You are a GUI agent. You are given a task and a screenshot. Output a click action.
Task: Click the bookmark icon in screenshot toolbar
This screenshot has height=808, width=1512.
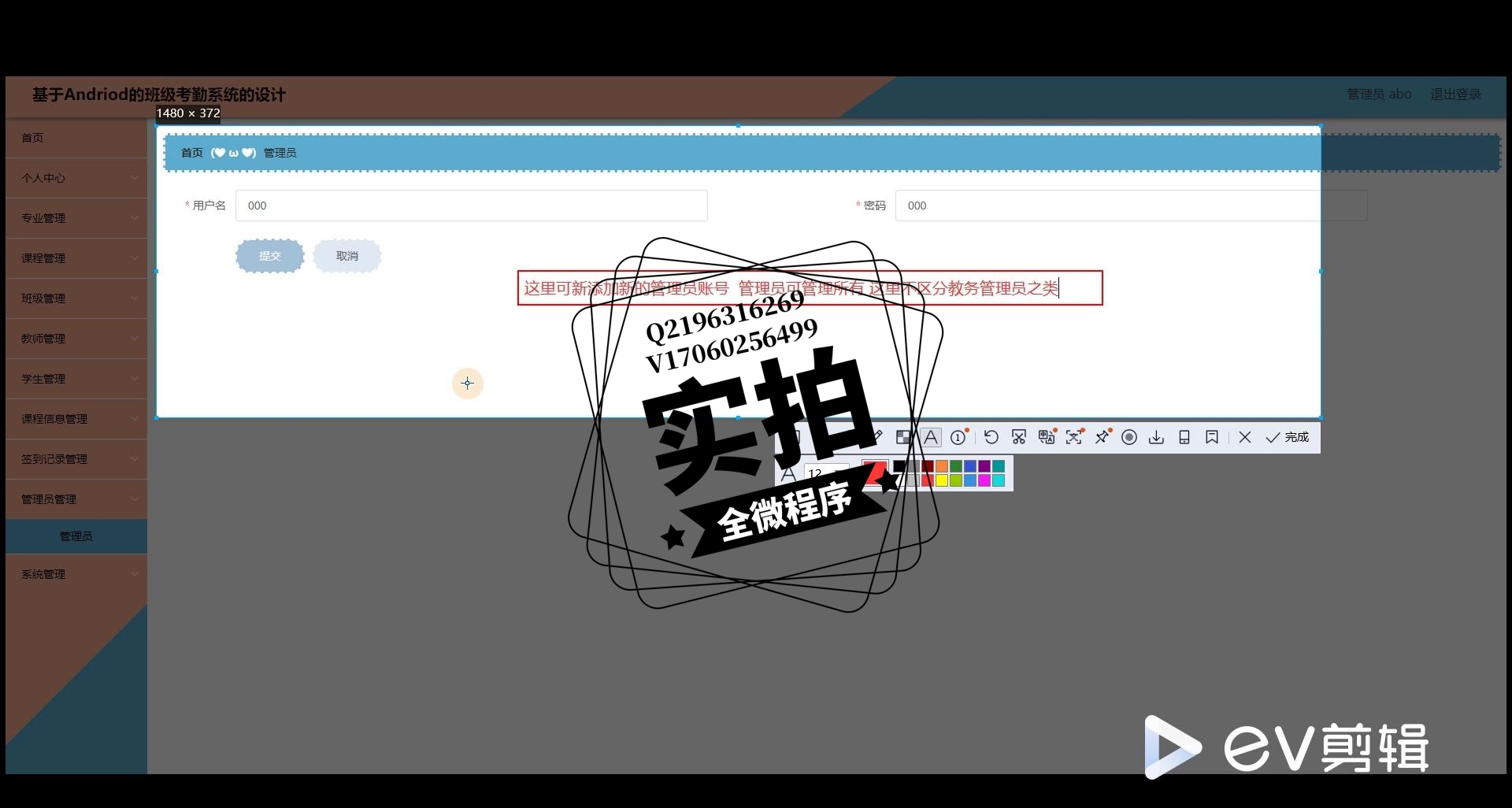click(x=1212, y=437)
